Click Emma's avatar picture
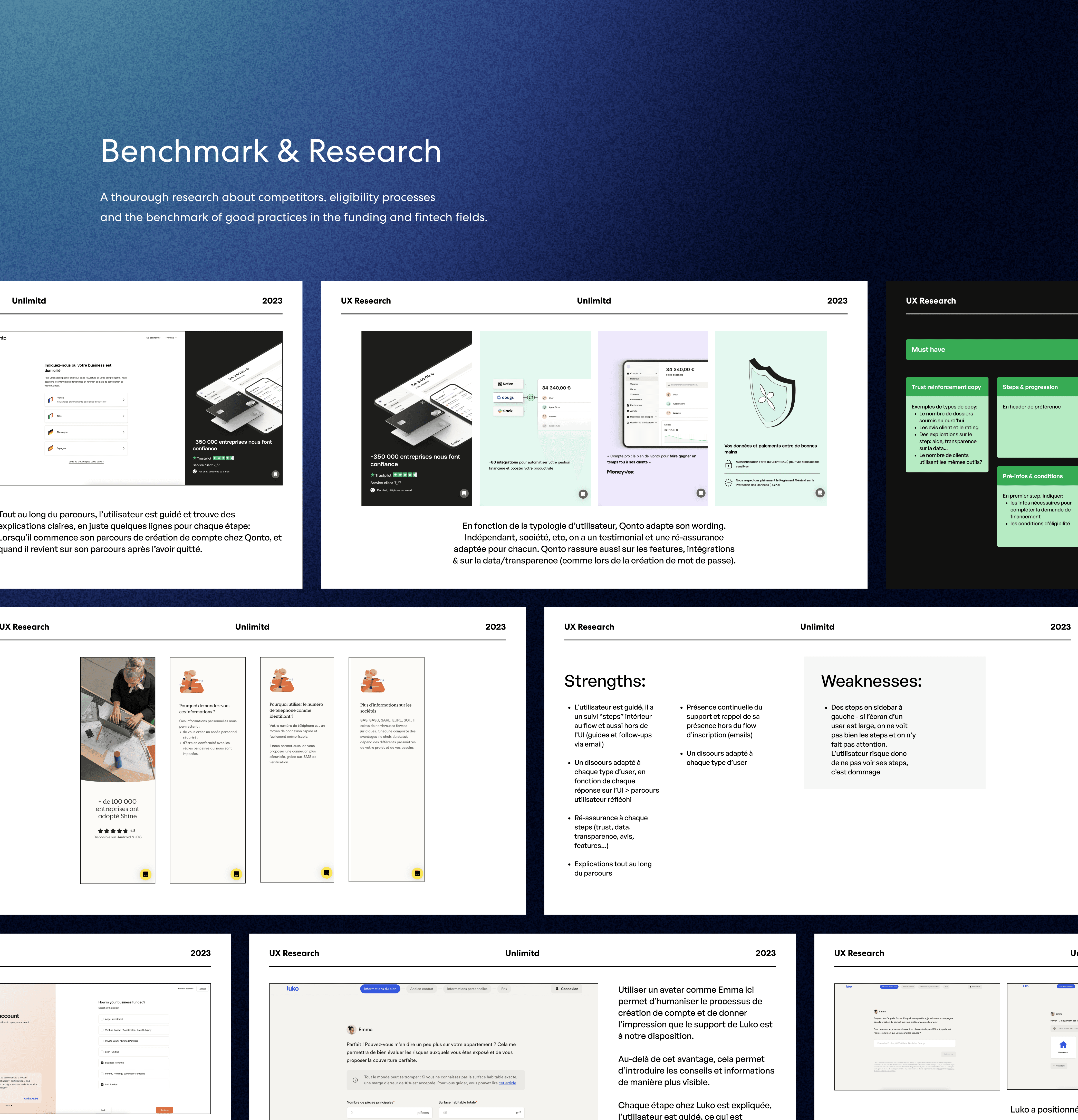Screen dimensions: 1078x1120 tap(351, 1030)
